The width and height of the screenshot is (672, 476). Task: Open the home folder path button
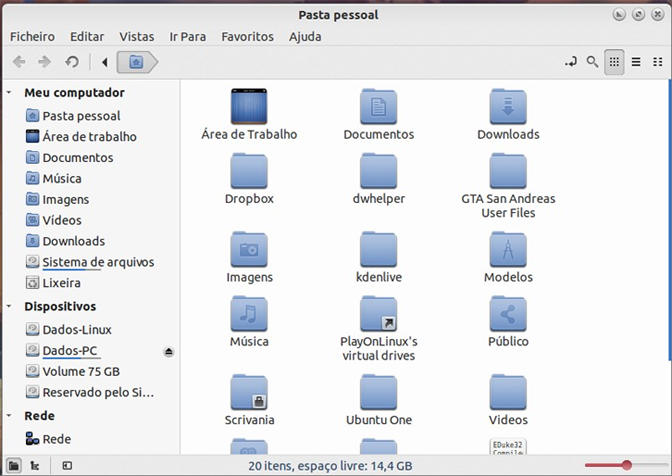[x=136, y=62]
